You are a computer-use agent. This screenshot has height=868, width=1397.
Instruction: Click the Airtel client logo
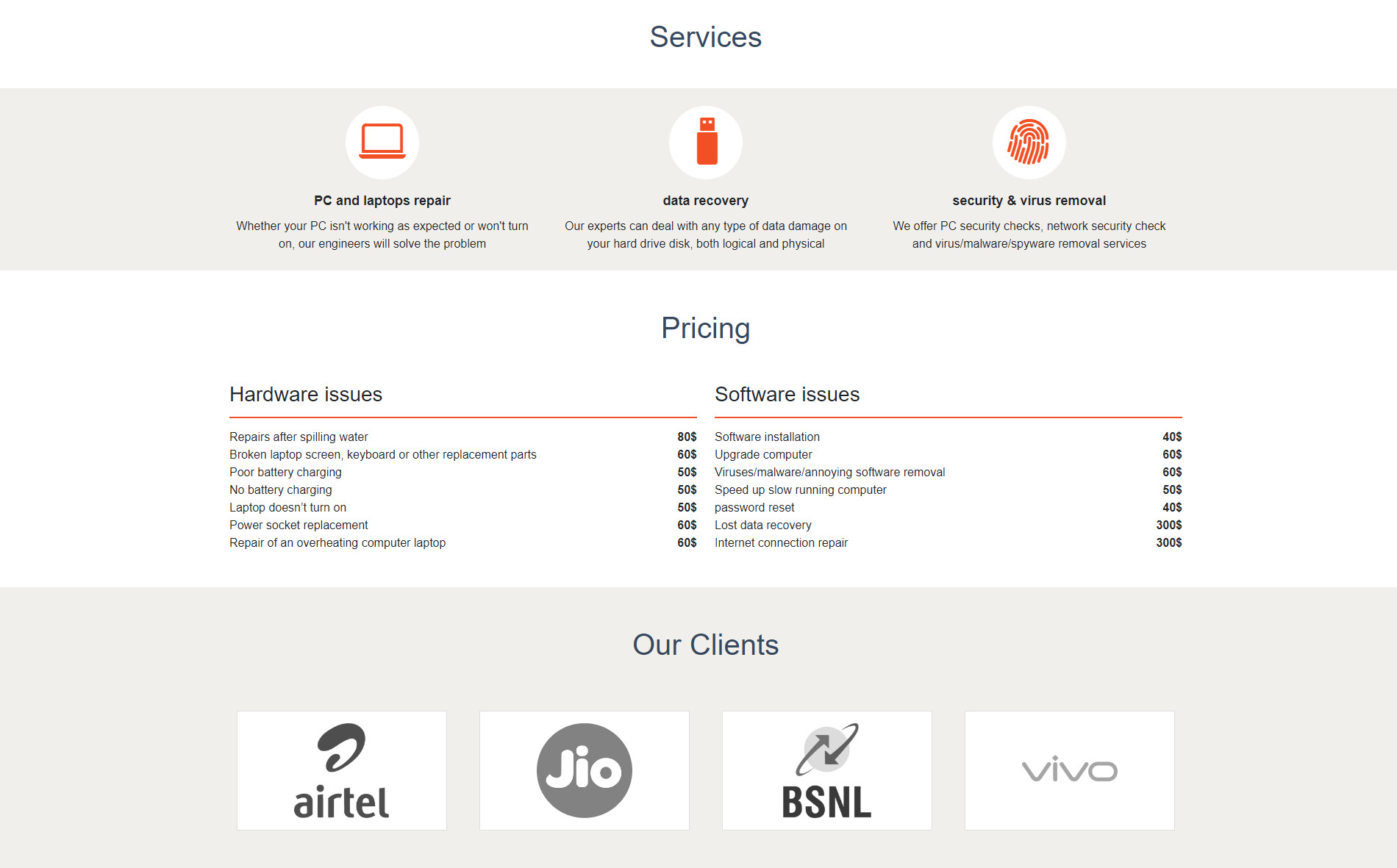(x=342, y=770)
